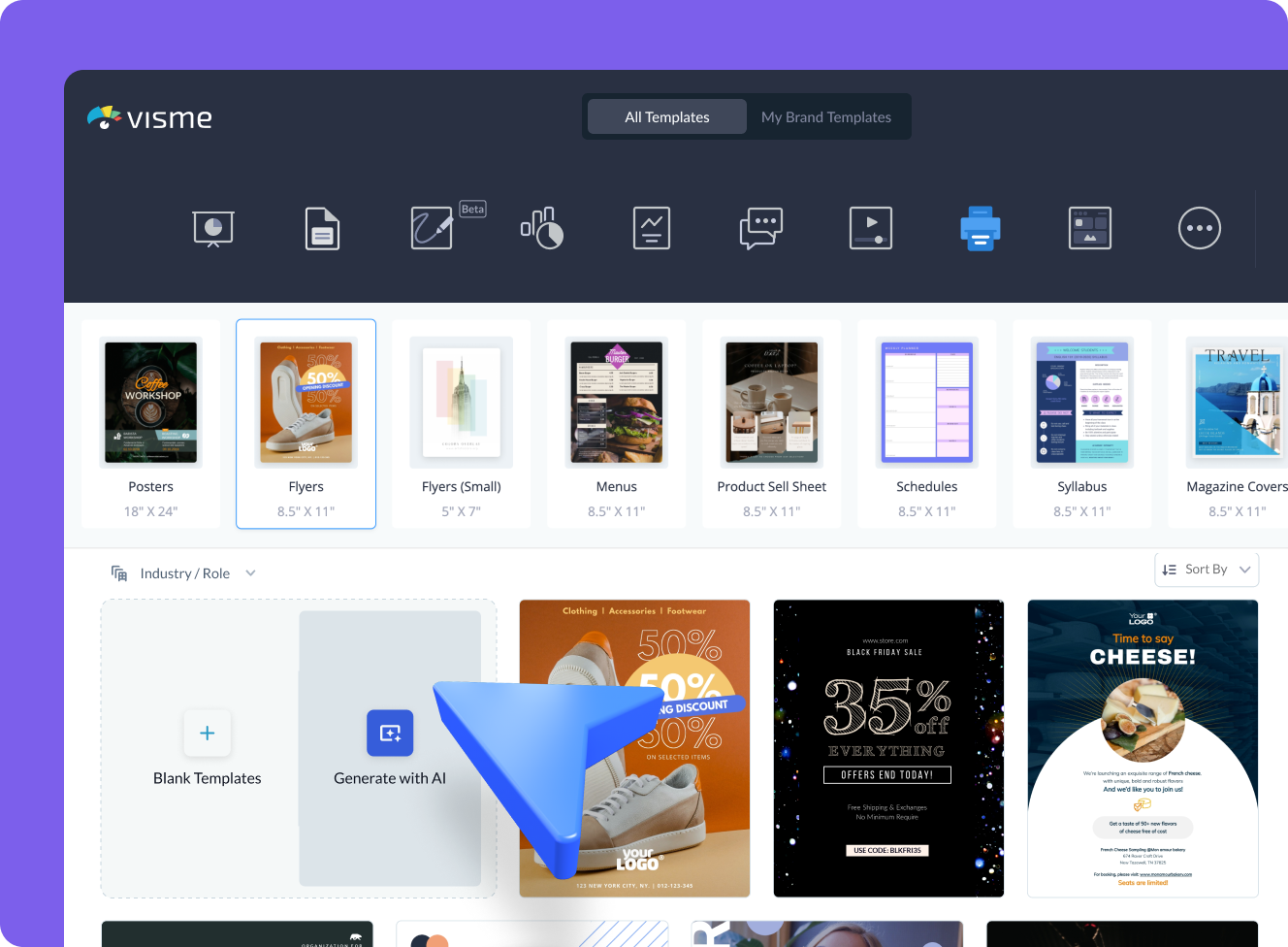Click the plus icon for Blank Templates
The width and height of the screenshot is (1288, 947).
click(208, 734)
